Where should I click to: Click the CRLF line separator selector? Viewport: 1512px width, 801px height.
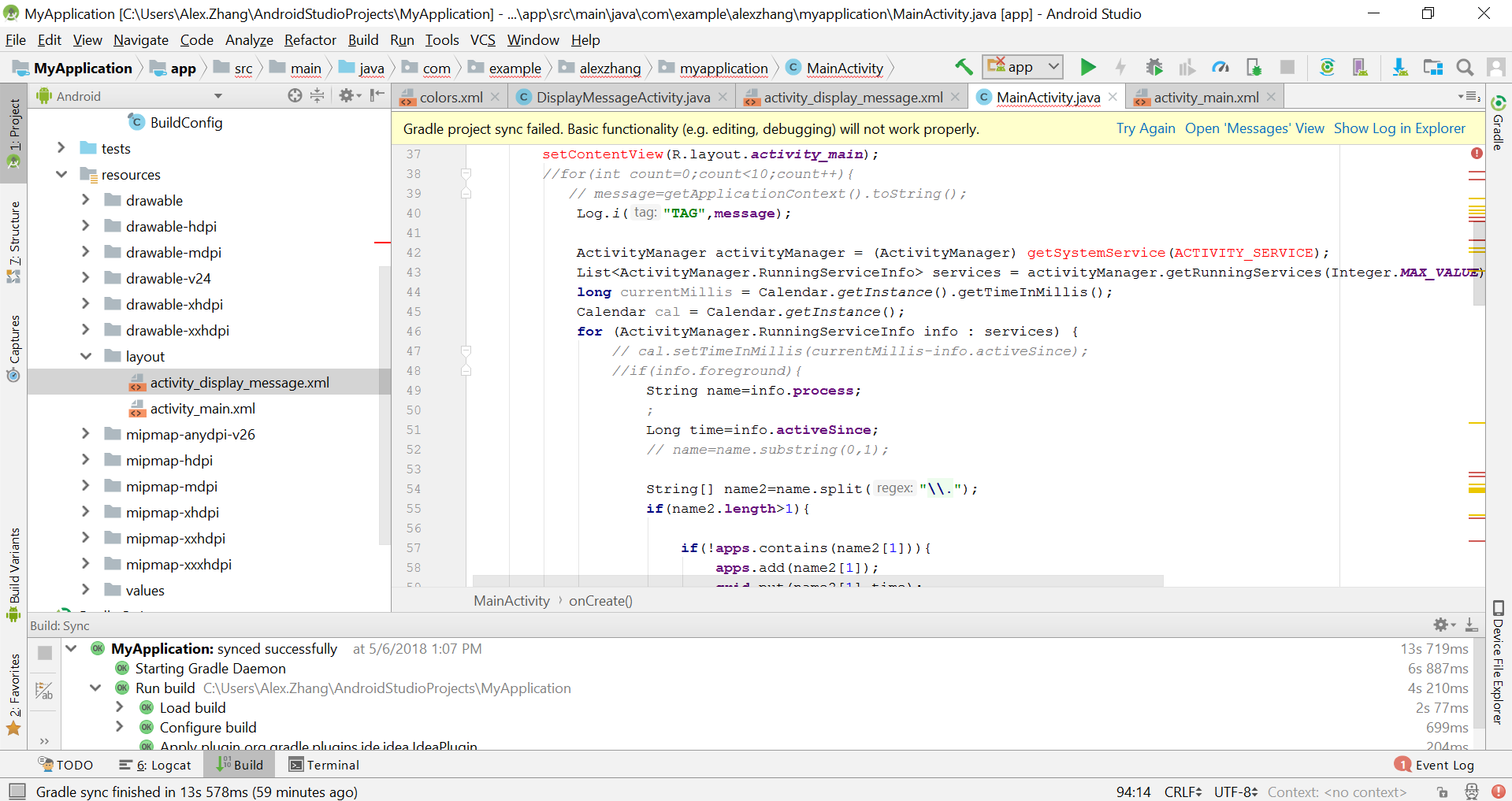(1183, 792)
